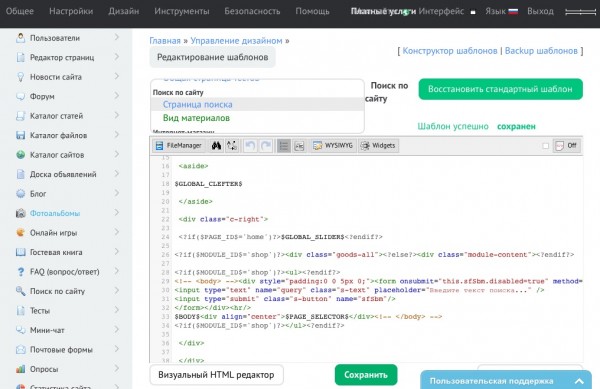600x389 pixels.
Task: Click the article catalog icon
Action: [x=21, y=116]
